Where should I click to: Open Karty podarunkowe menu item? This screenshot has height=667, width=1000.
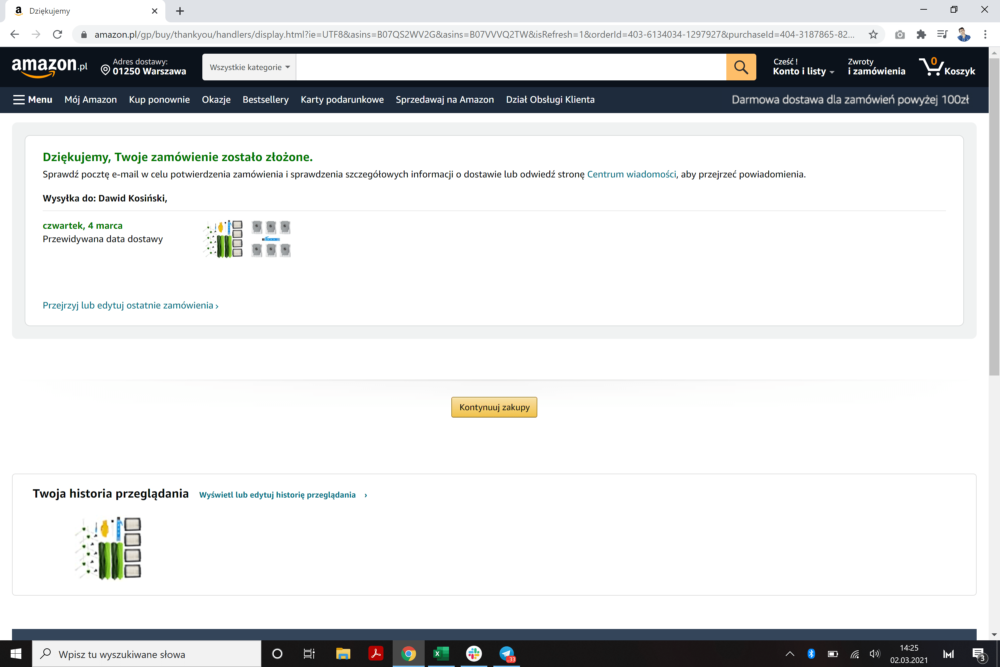pos(342,99)
